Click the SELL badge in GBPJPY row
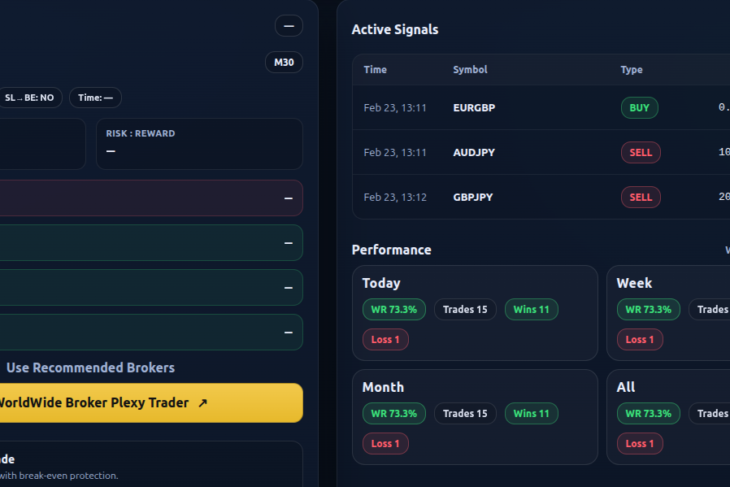Image resolution: width=730 pixels, height=487 pixels. coord(640,197)
